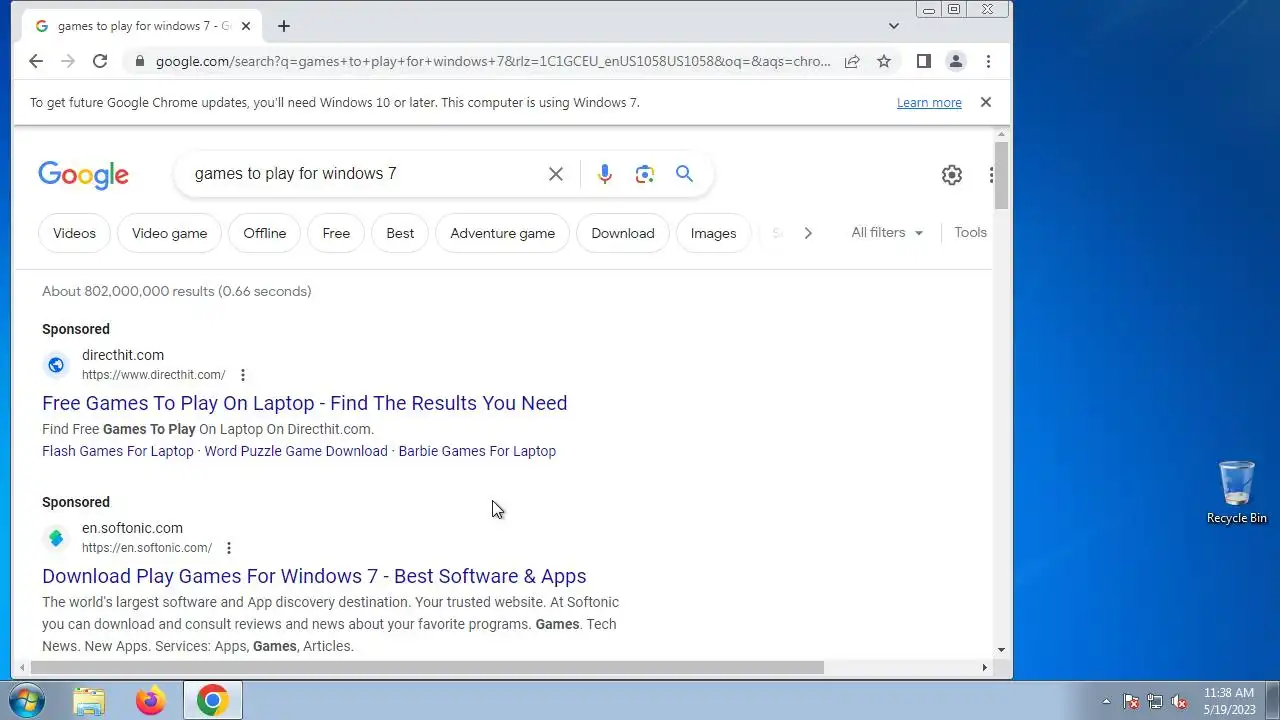Go back to the previous page
Image resolution: width=1280 pixels, height=720 pixels.
click(x=36, y=61)
